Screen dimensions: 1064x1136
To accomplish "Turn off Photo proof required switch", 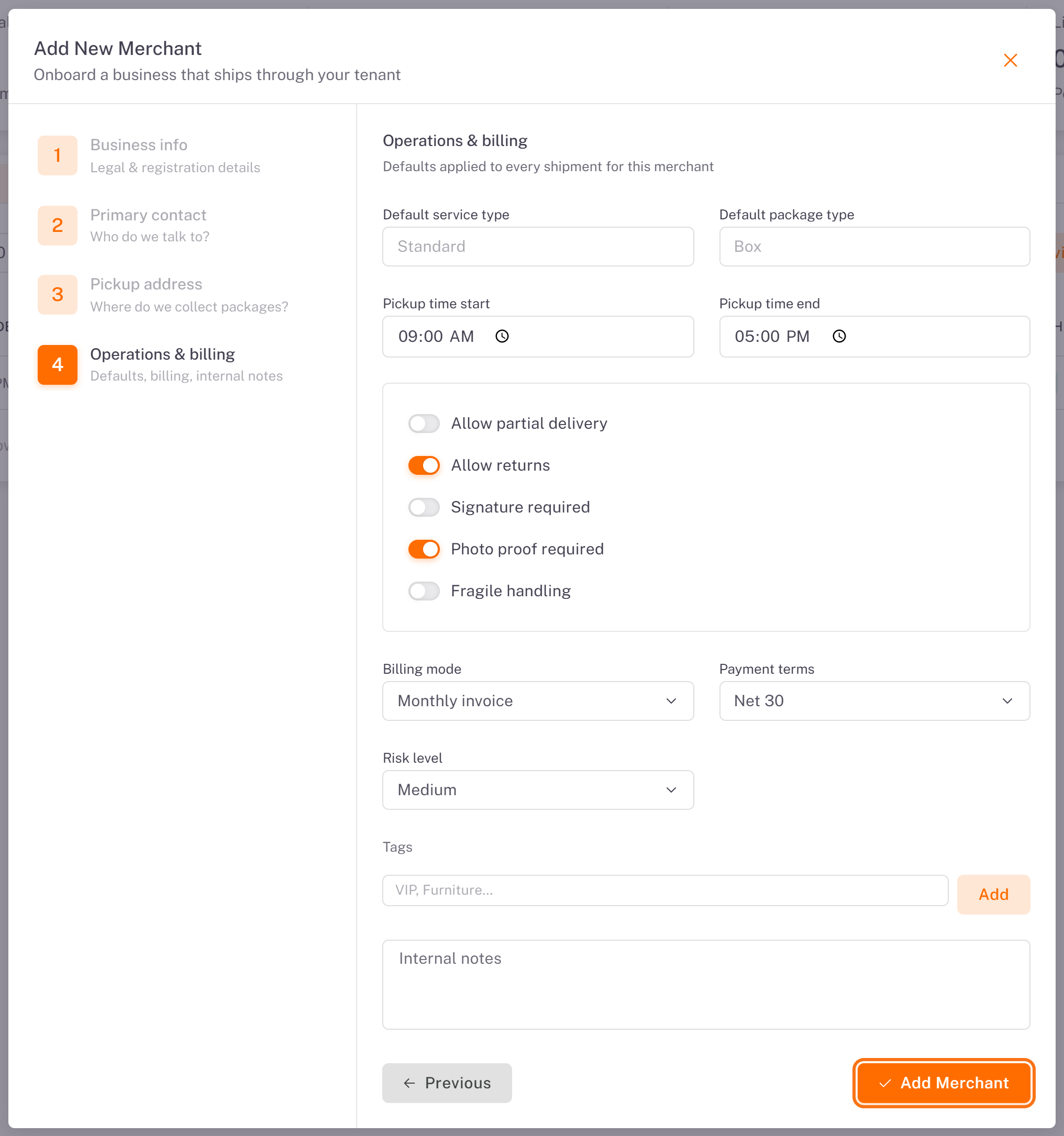I will point(424,549).
